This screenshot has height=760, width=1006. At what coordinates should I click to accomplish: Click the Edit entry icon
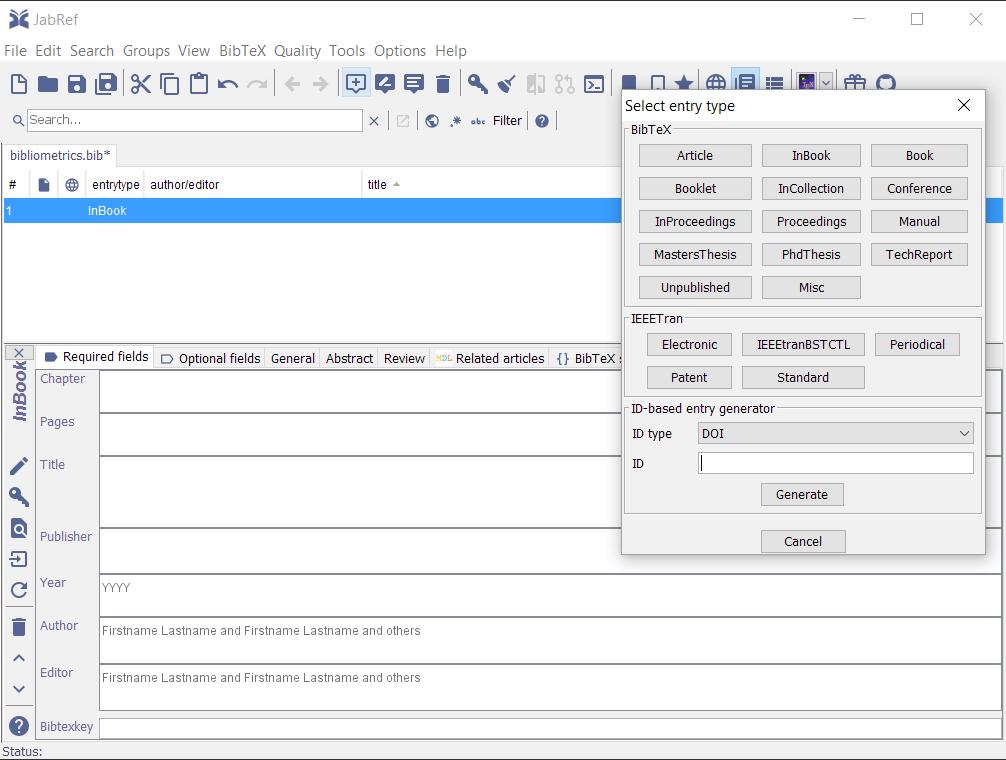point(384,84)
